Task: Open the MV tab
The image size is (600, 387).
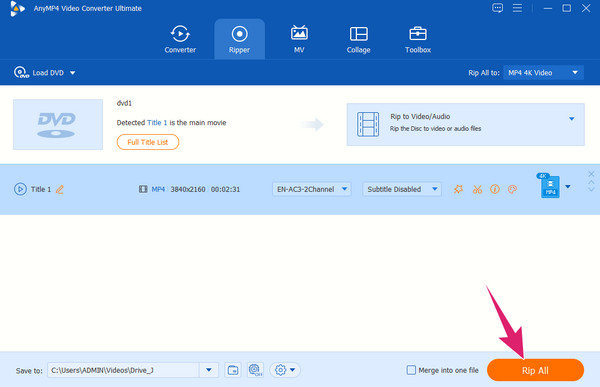Action: coord(299,39)
